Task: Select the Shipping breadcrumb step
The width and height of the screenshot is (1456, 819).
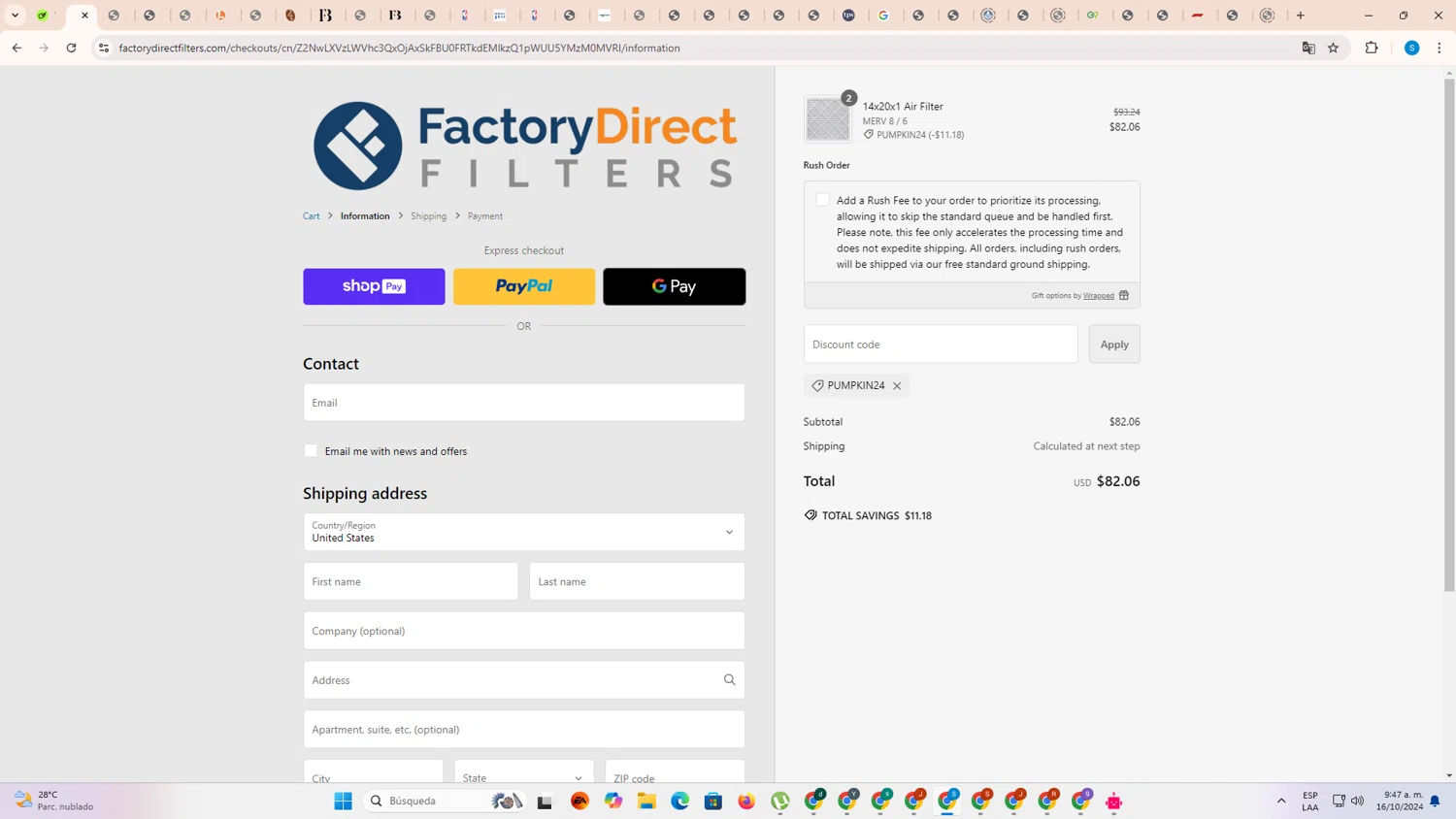Action: (428, 216)
